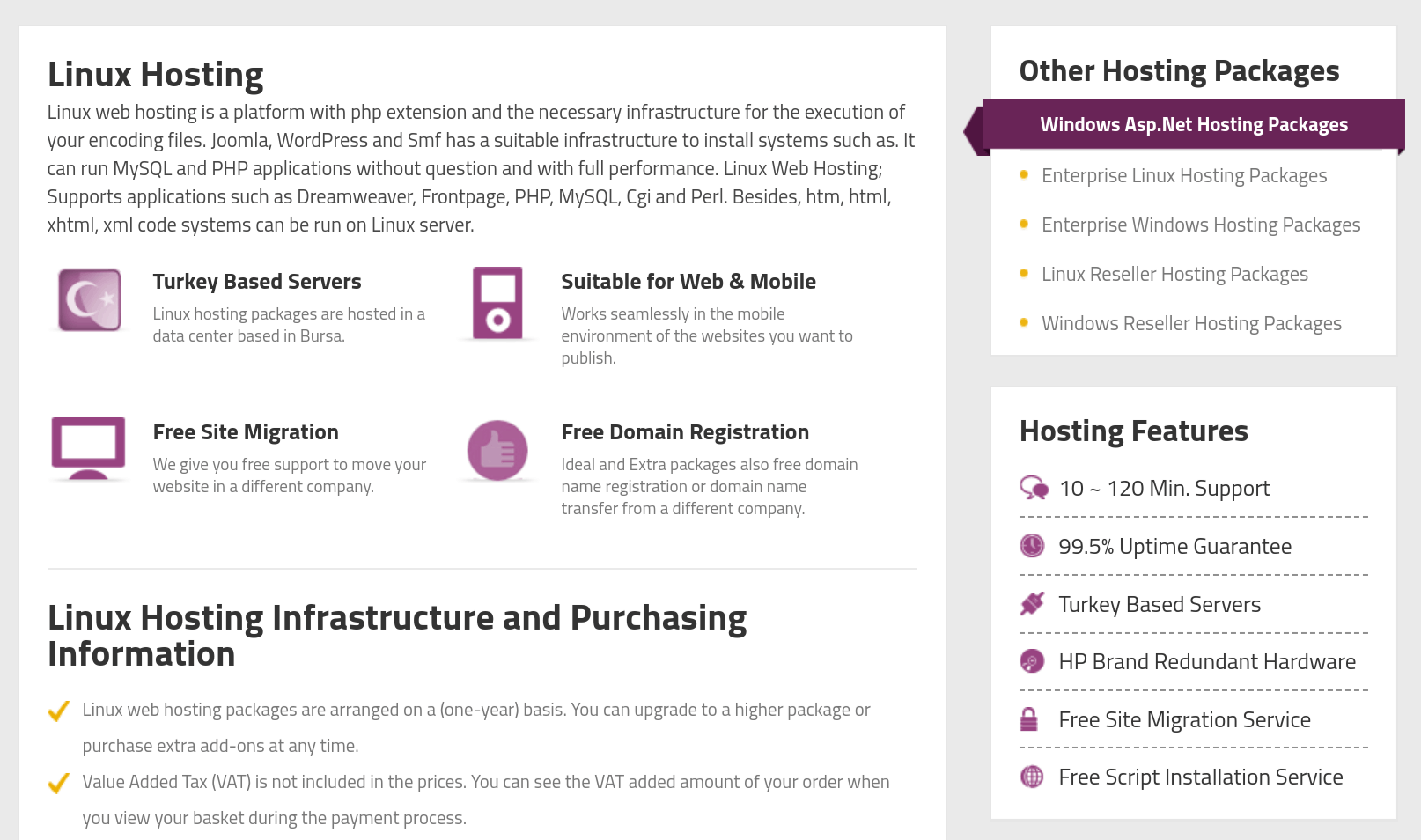Click the yellow checkmark beside VAT notice
The width and height of the screenshot is (1421, 840).
point(59,783)
